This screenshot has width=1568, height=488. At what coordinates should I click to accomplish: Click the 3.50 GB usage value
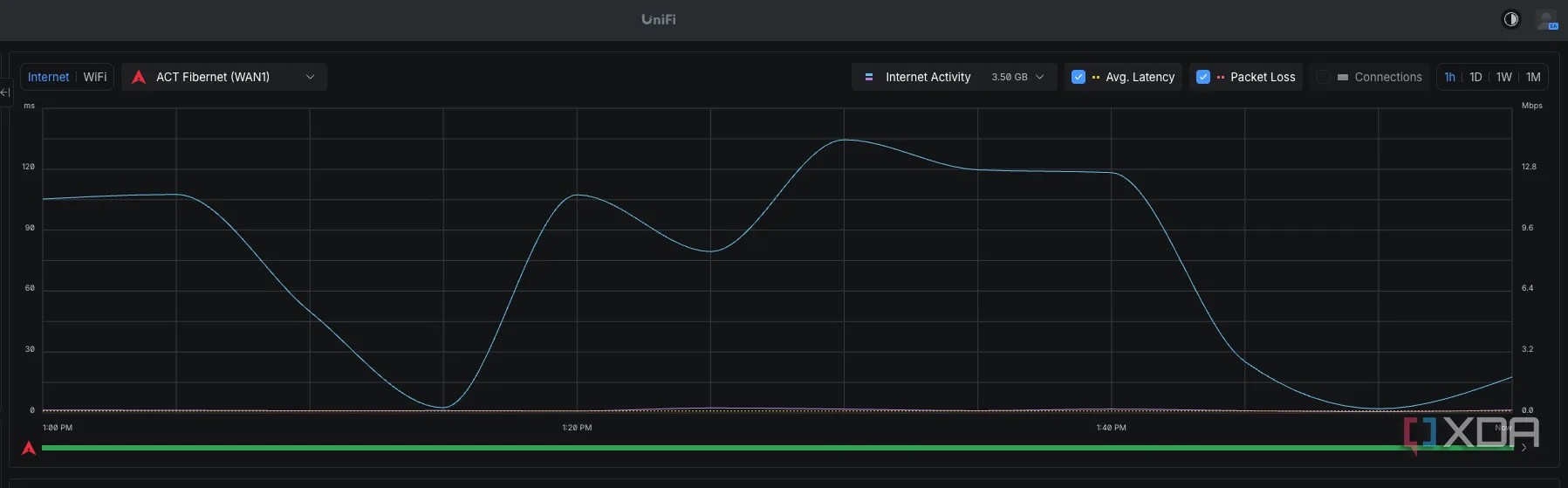point(1010,77)
